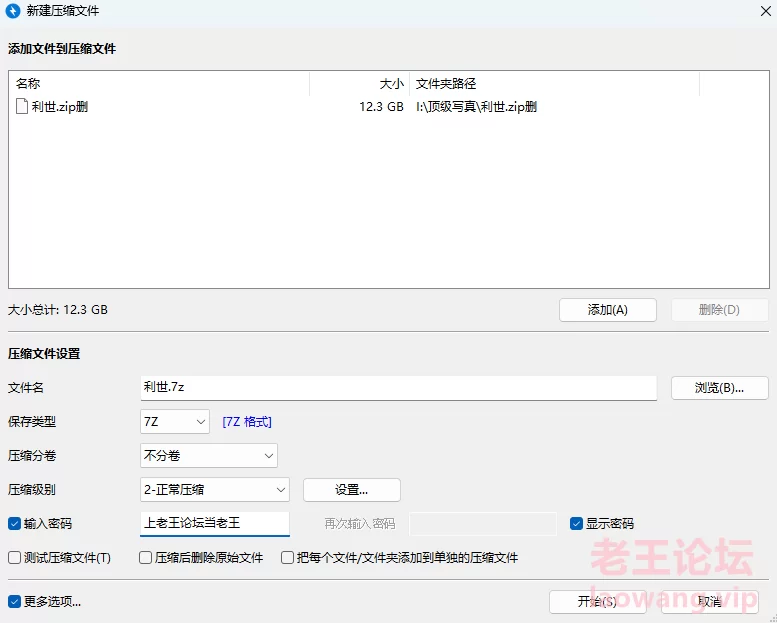Screen dimensions: 777x623
Task: Check the separate archive per file option
Action: tap(288, 557)
